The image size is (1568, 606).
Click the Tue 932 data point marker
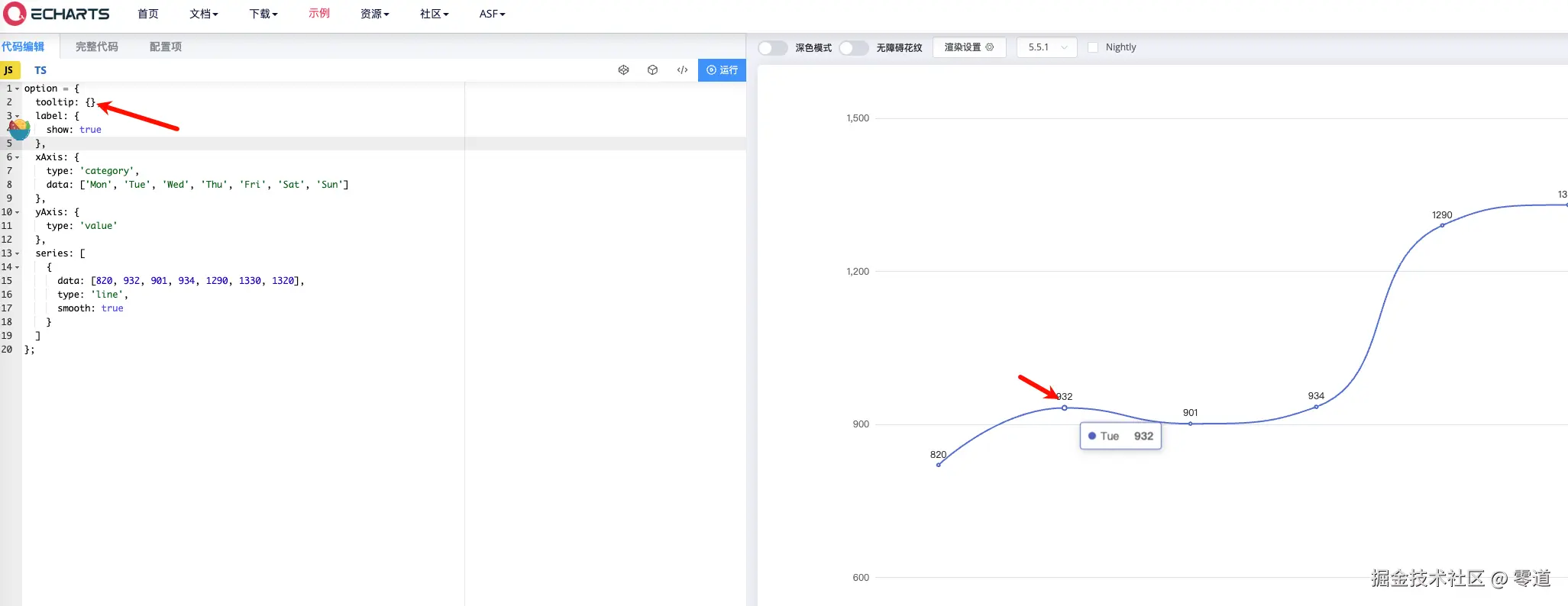tap(1064, 408)
